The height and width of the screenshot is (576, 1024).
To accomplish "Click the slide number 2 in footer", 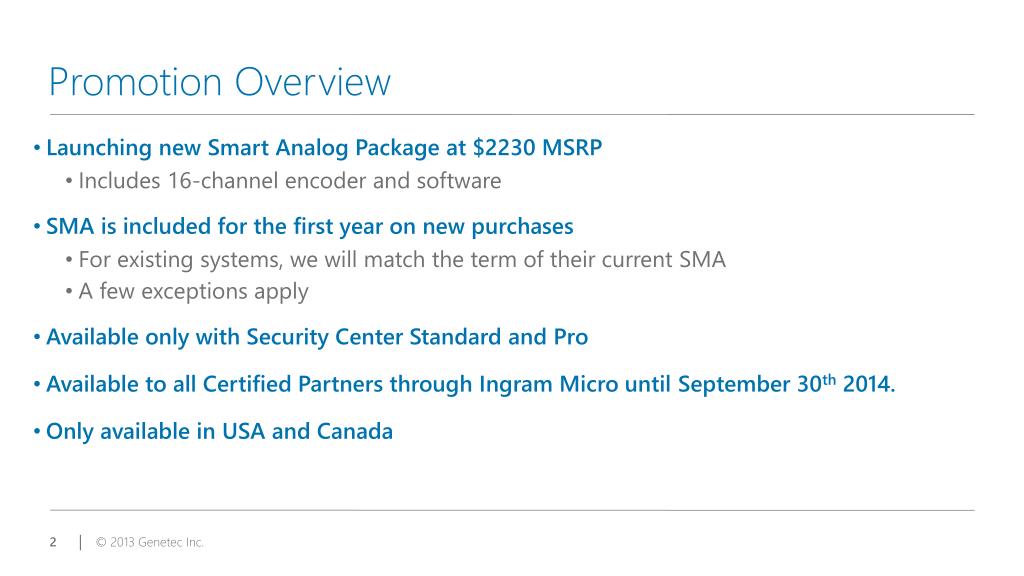I will click(x=53, y=542).
